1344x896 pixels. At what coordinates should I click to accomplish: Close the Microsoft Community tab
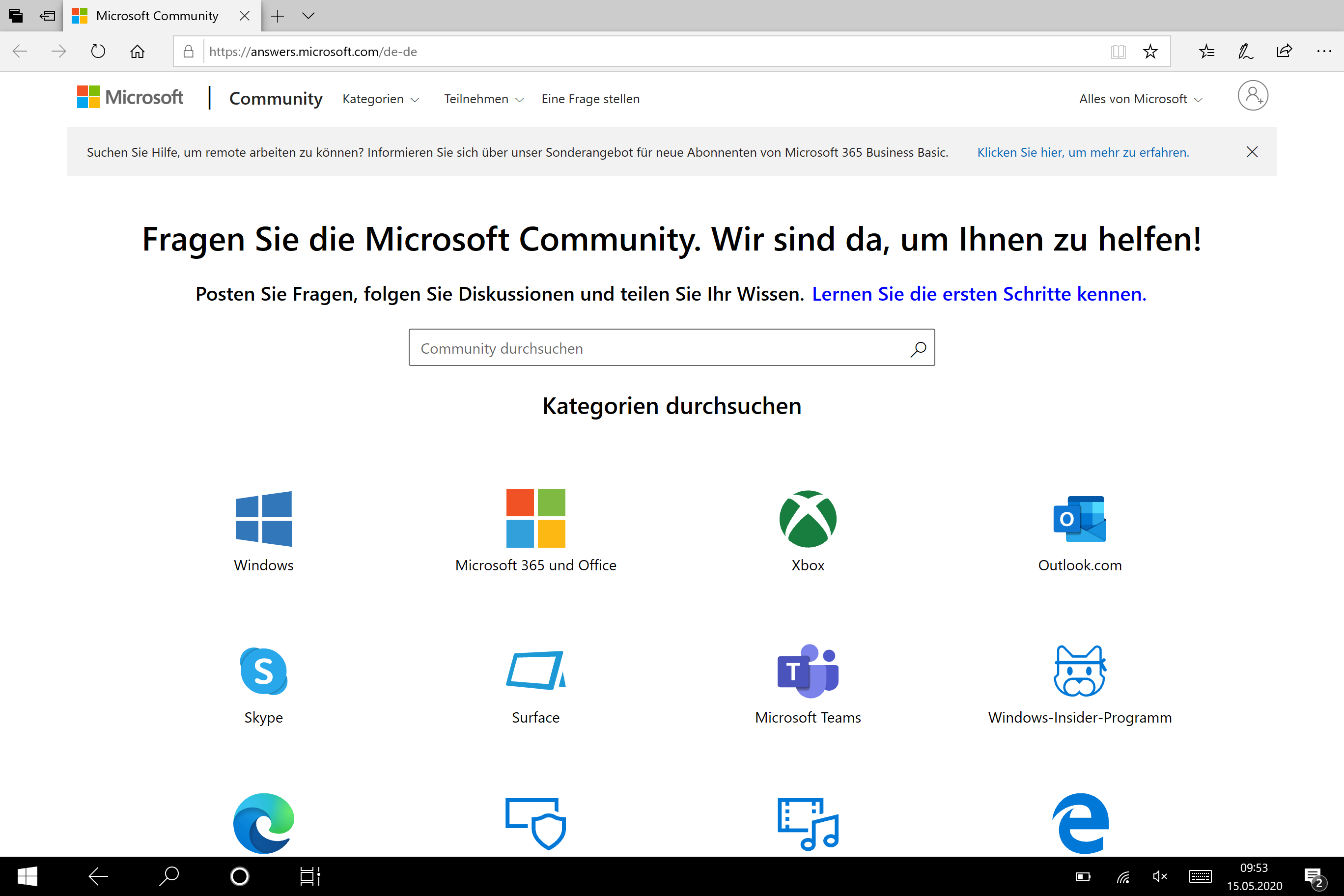coord(244,16)
